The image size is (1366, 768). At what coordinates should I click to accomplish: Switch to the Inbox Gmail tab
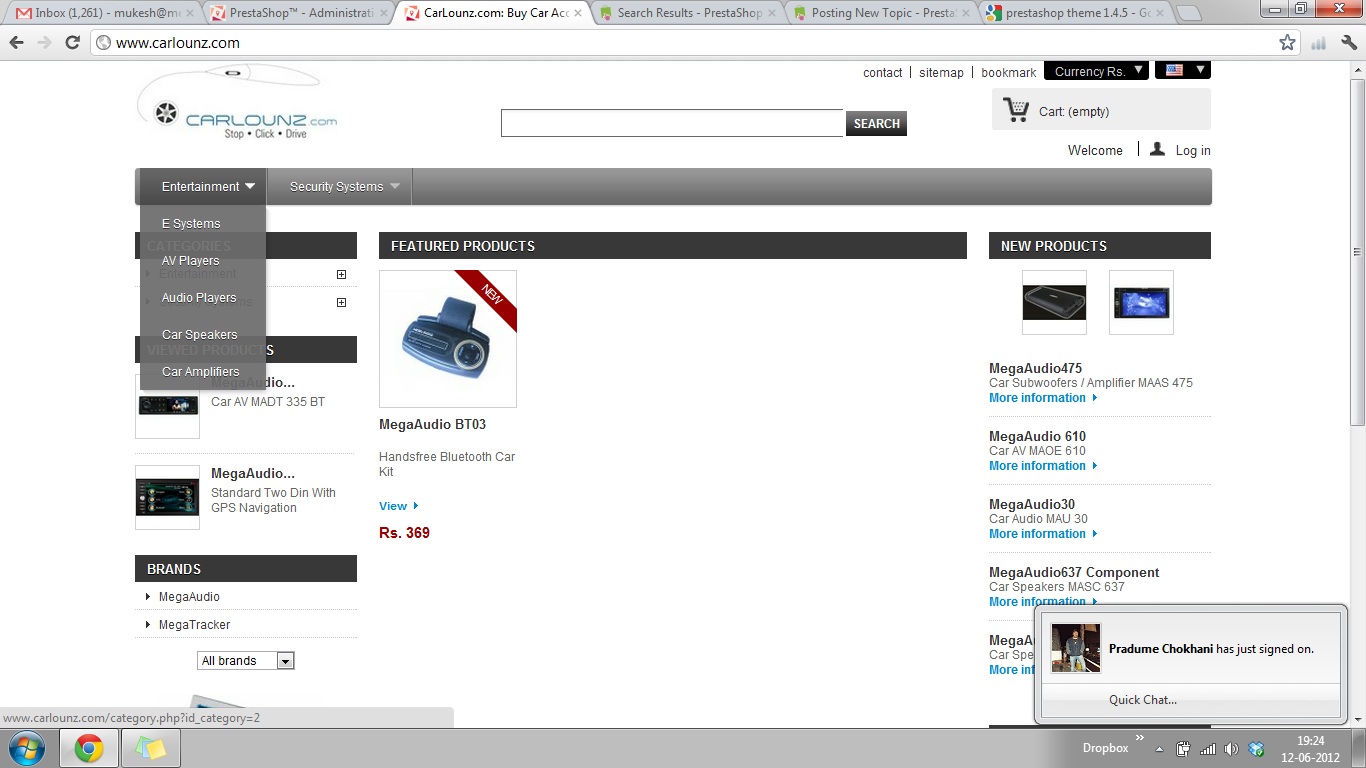point(103,13)
